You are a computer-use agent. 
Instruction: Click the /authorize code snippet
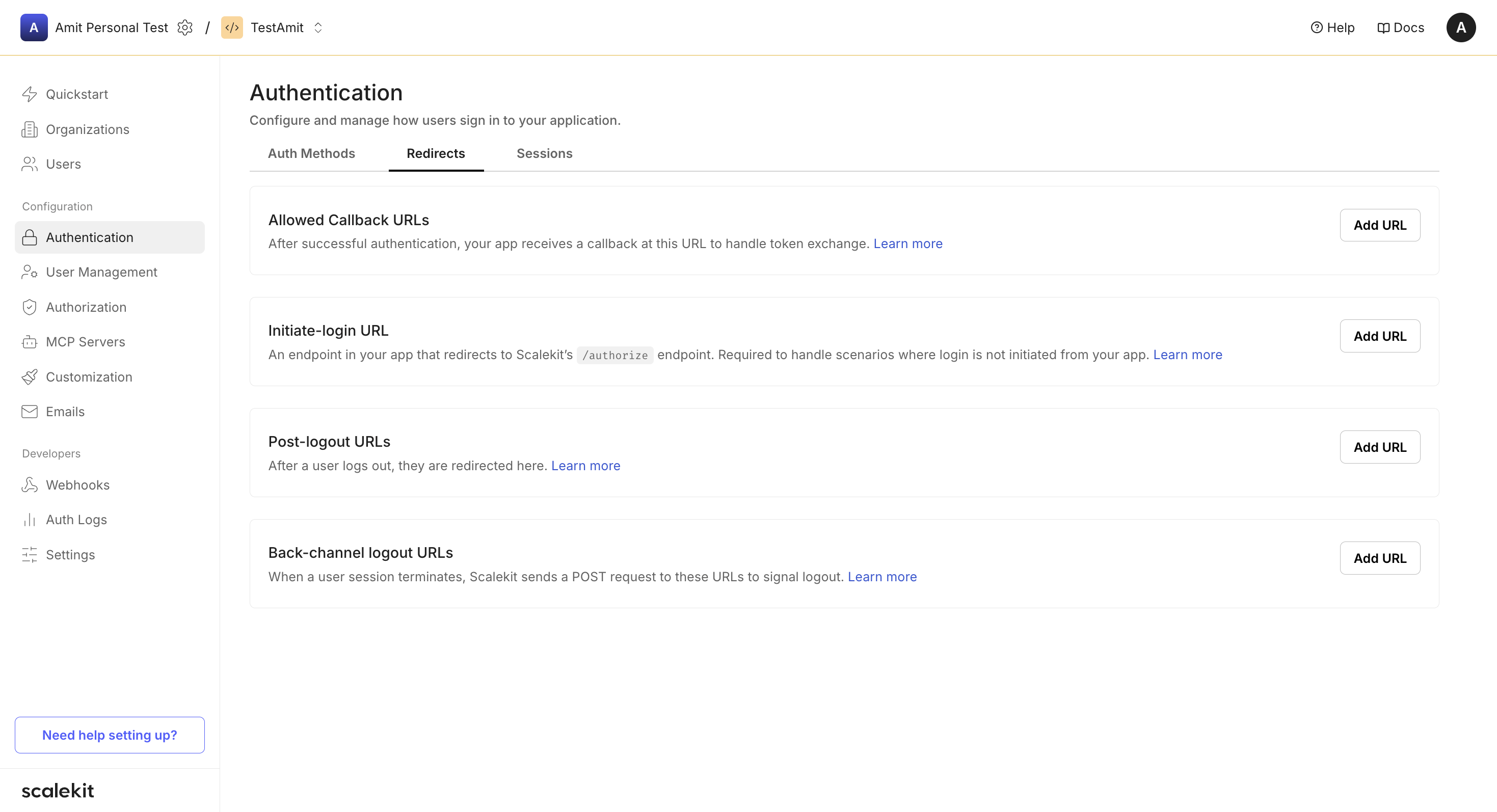pyautogui.click(x=615, y=355)
